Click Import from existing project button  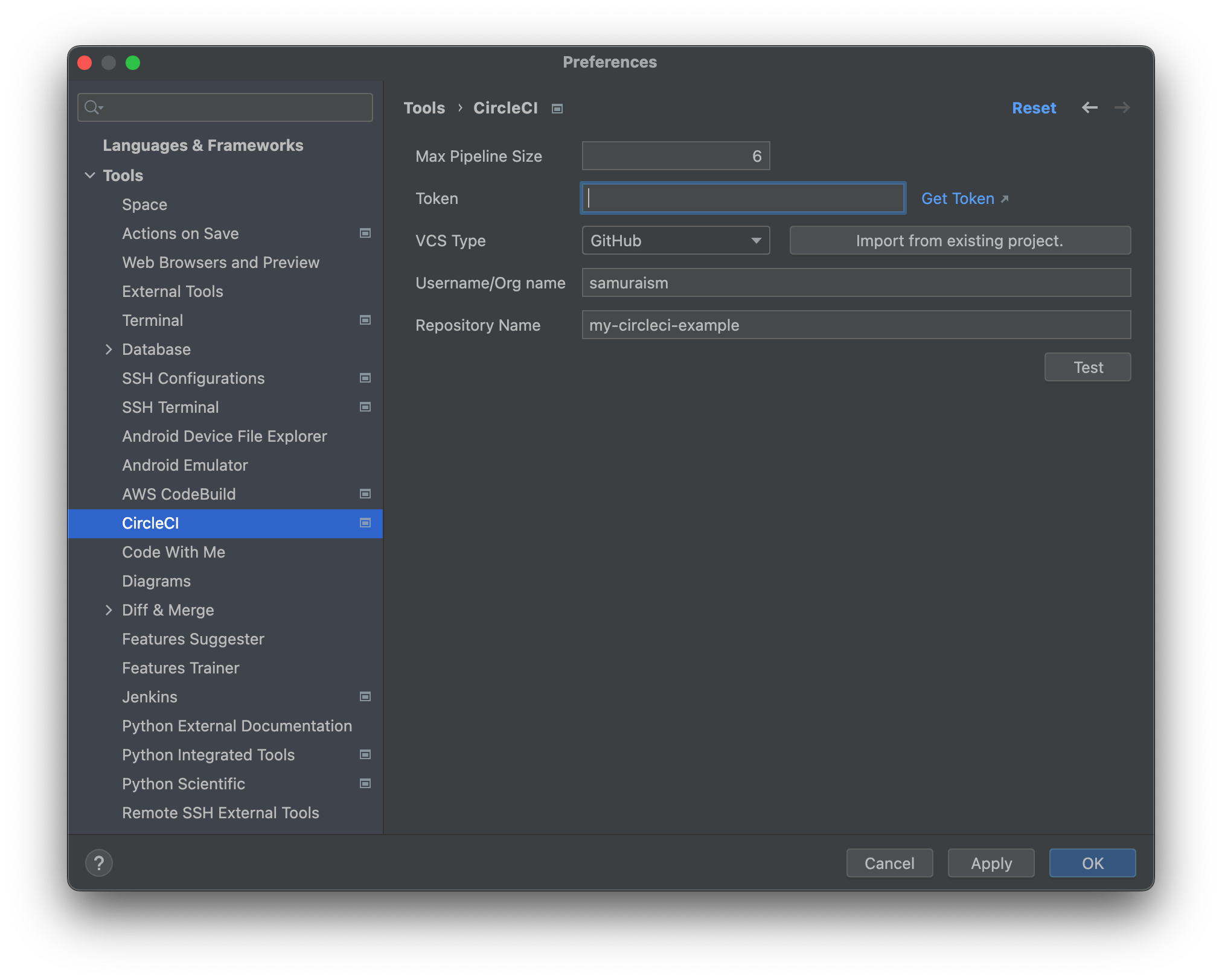click(960, 240)
